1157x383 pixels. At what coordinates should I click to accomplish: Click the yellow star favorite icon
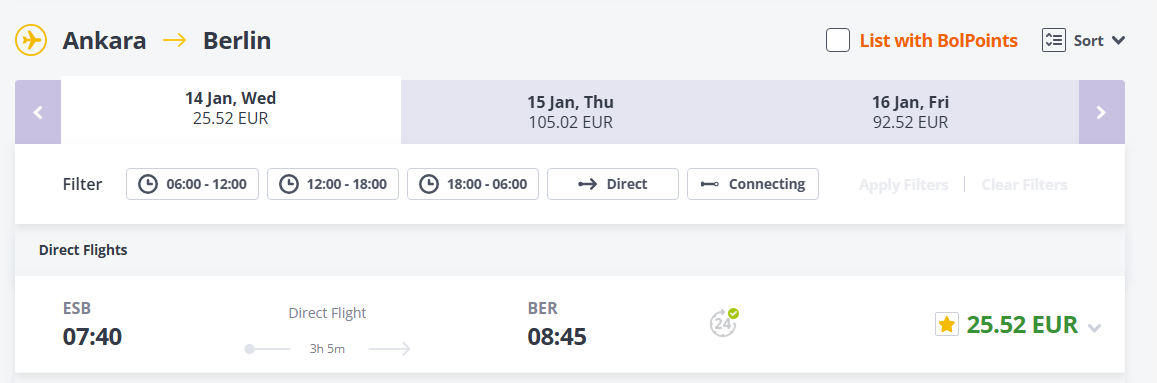tap(947, 324)
